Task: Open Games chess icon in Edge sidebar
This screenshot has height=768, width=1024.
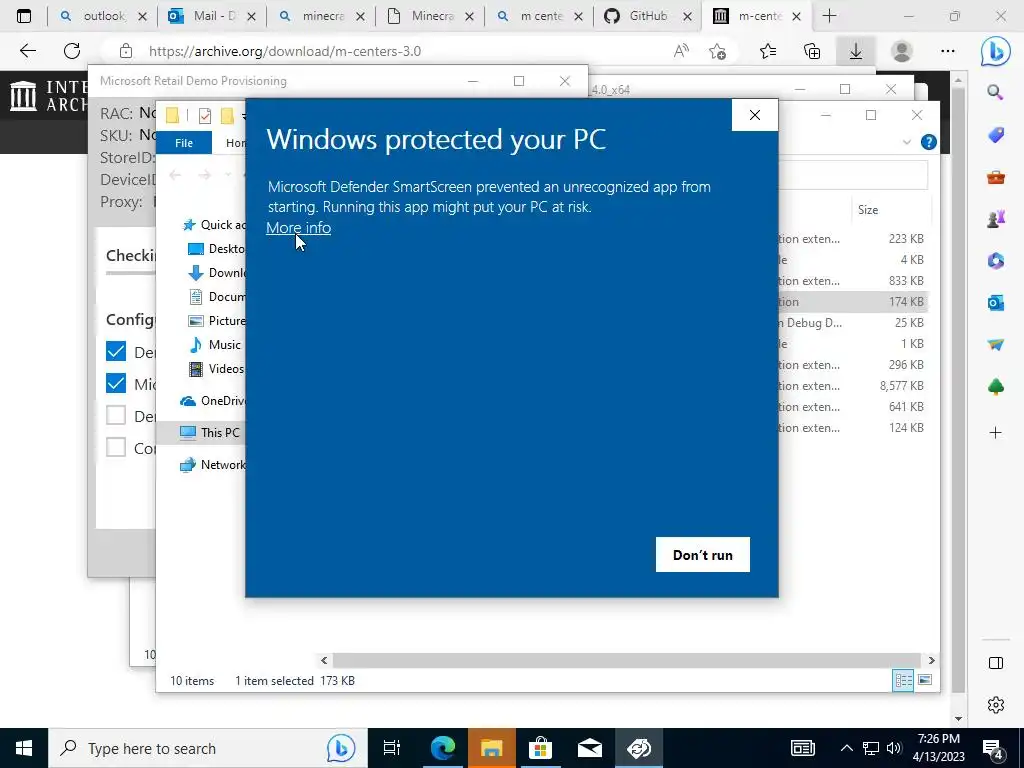Action: (995, 219)
